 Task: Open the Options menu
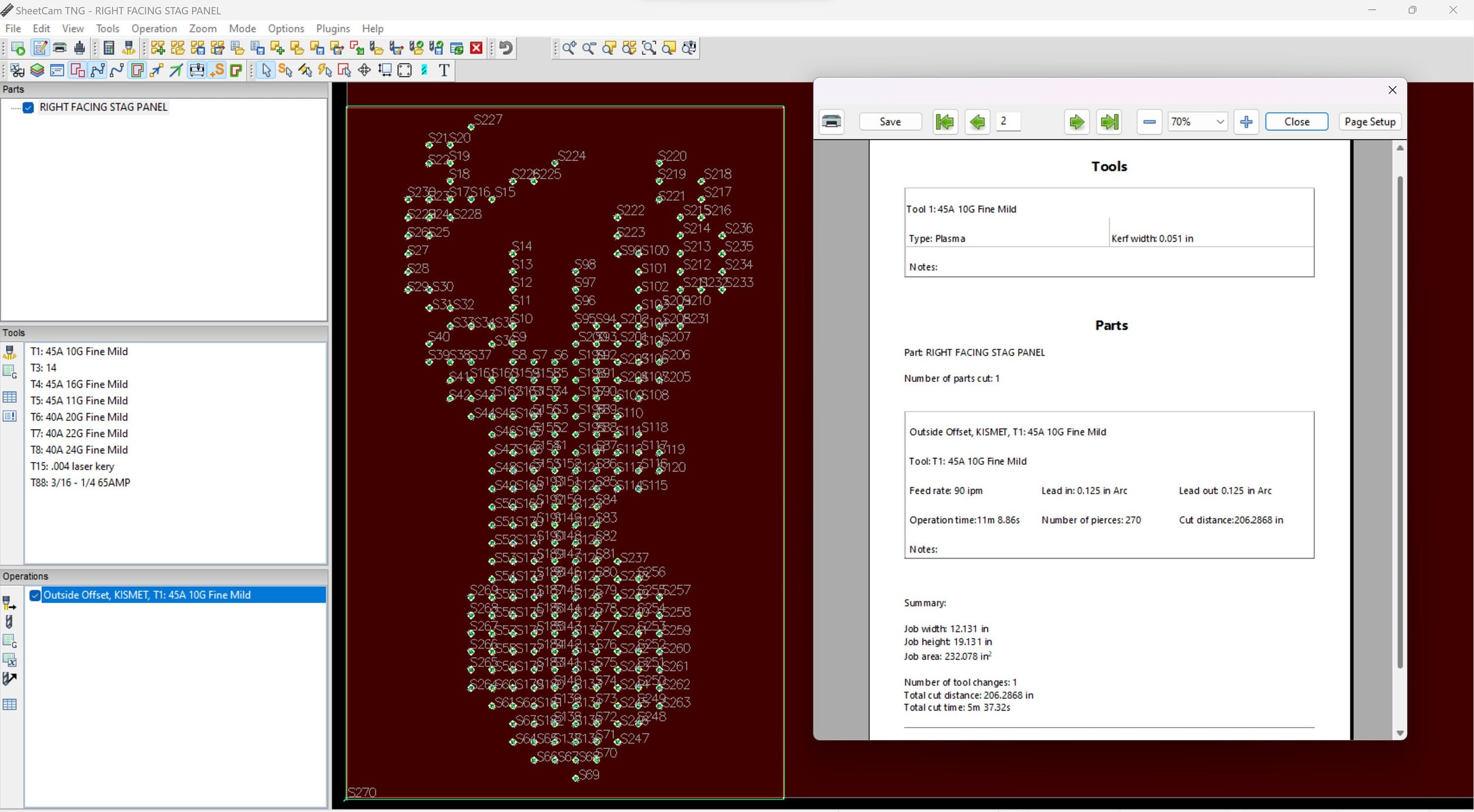pos(286,28)
